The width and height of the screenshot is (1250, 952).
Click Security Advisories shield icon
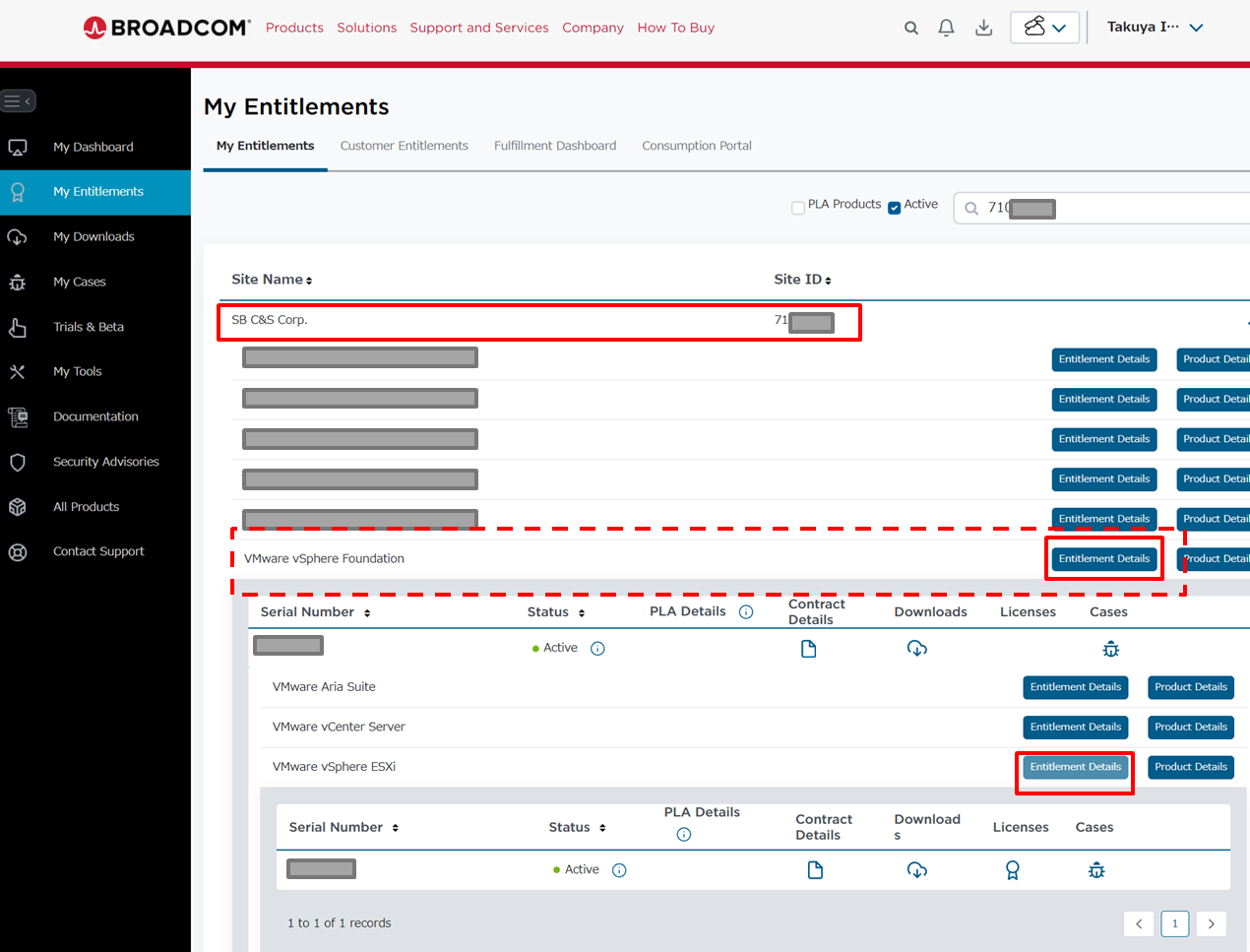click(x=18, y=462)
